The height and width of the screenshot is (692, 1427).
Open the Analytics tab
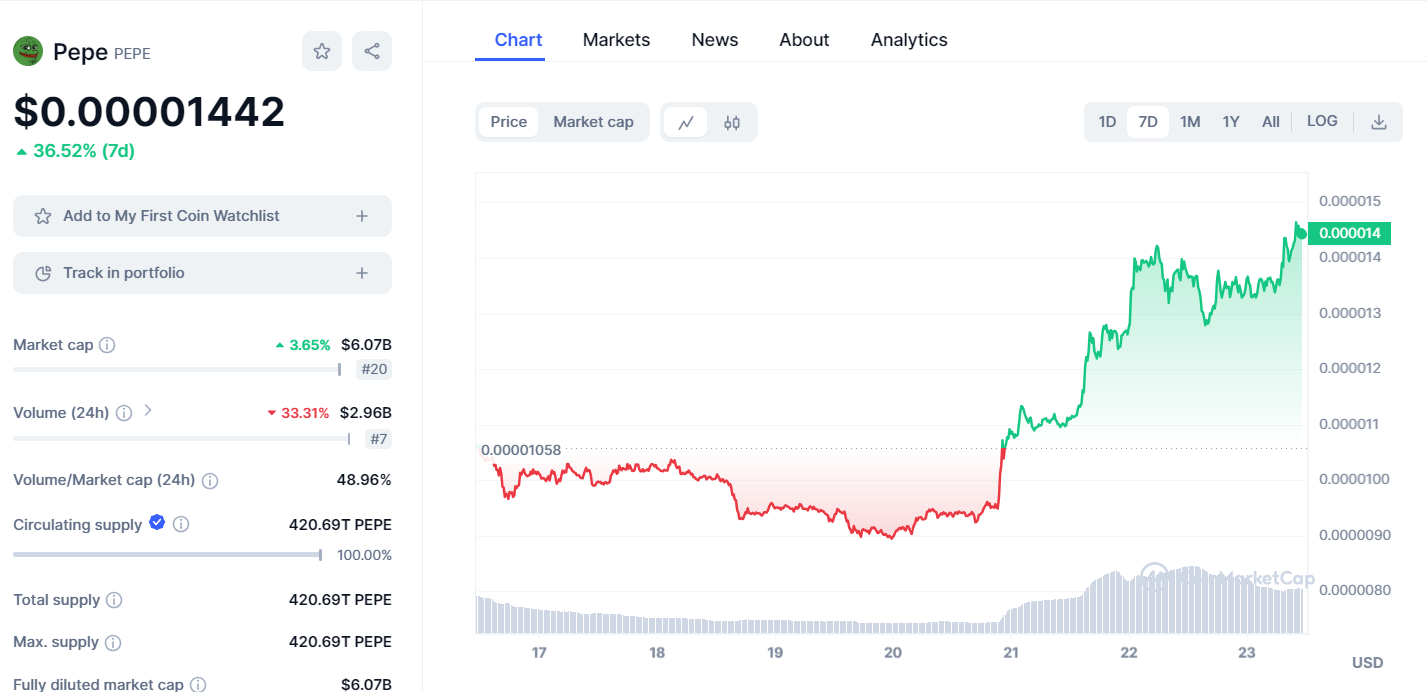pos(909,40)
